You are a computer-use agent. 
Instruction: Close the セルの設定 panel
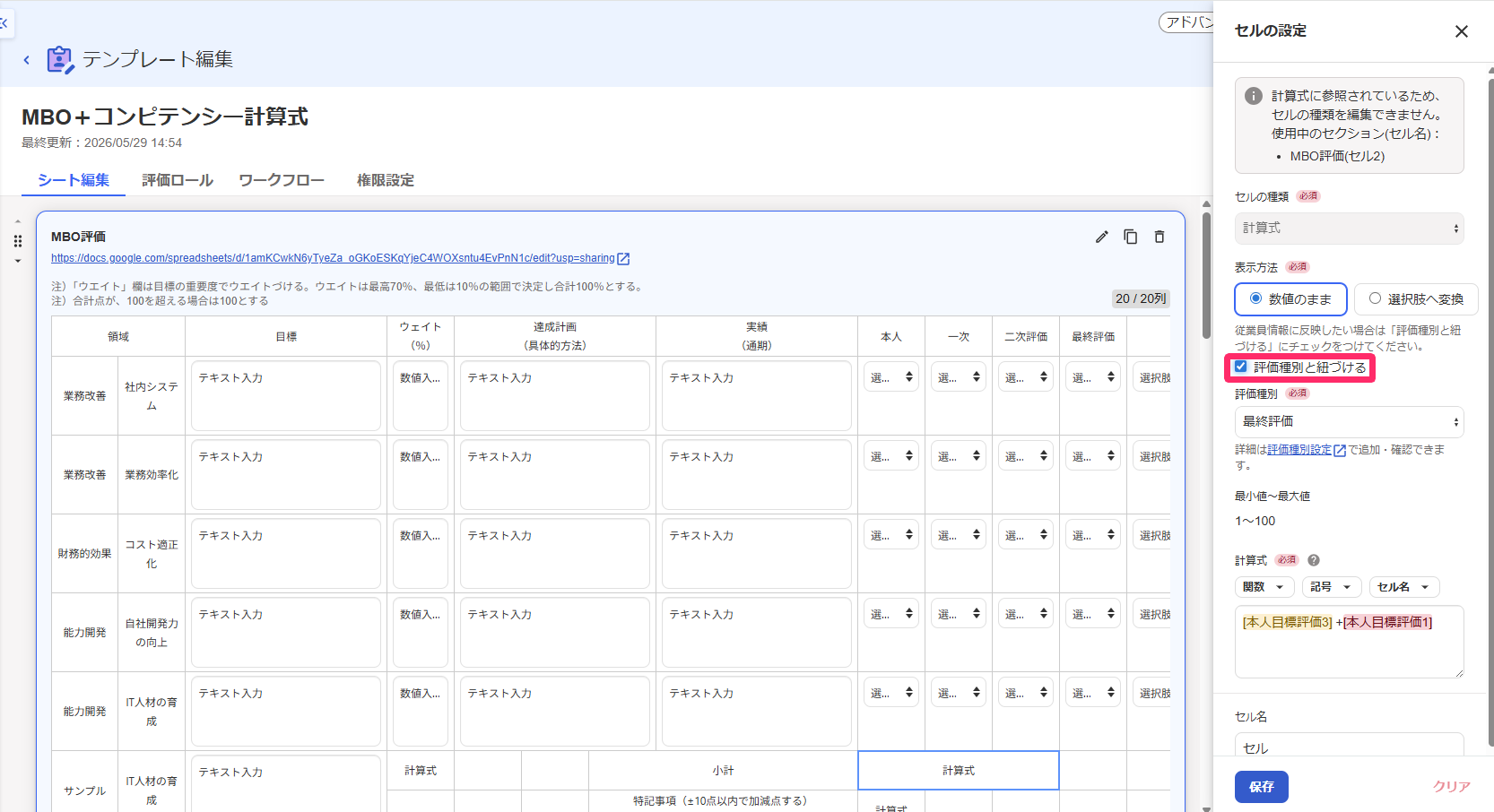[1462, 31]
